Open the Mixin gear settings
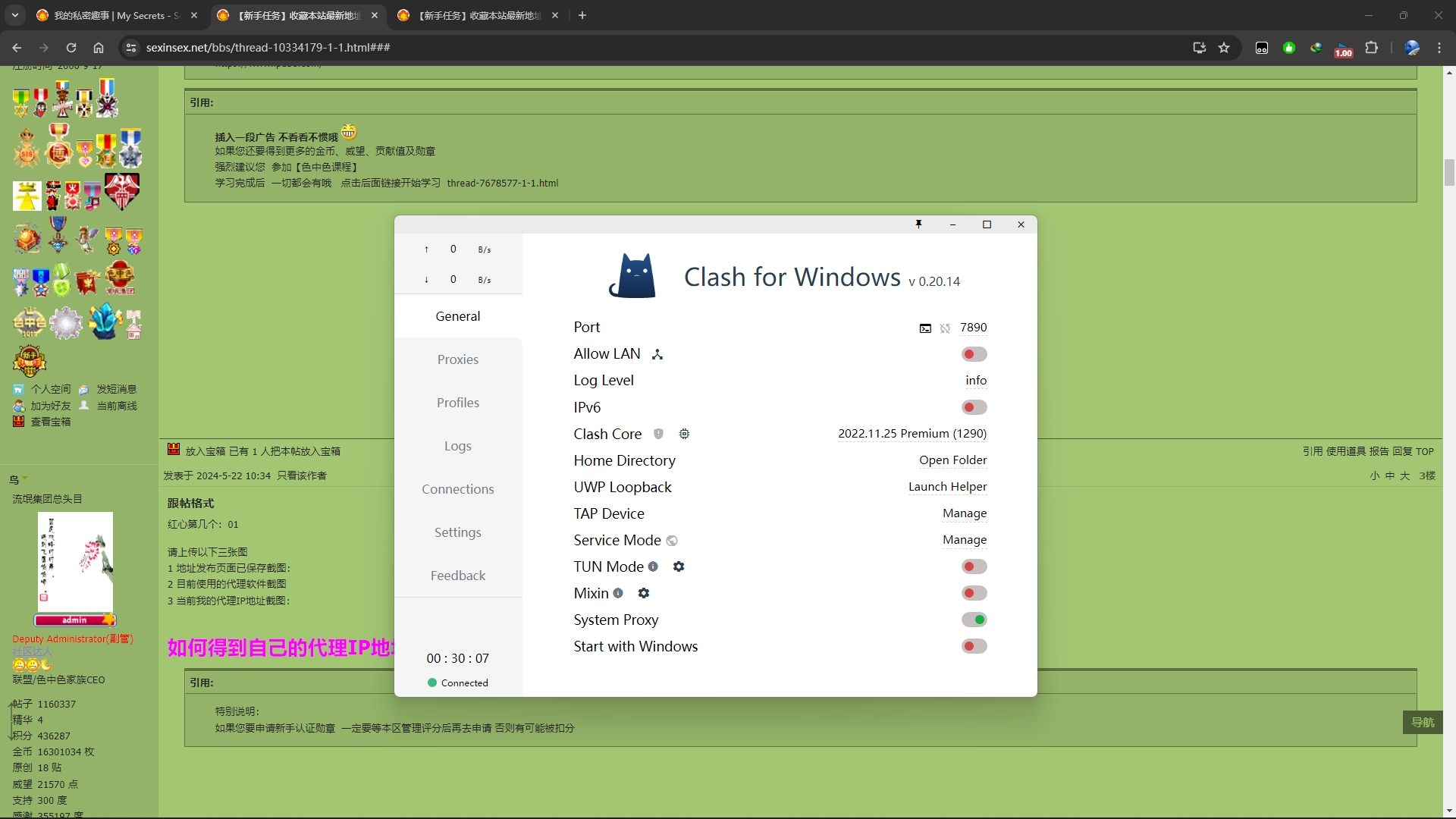1456x819 pixels. click(644, 593)
